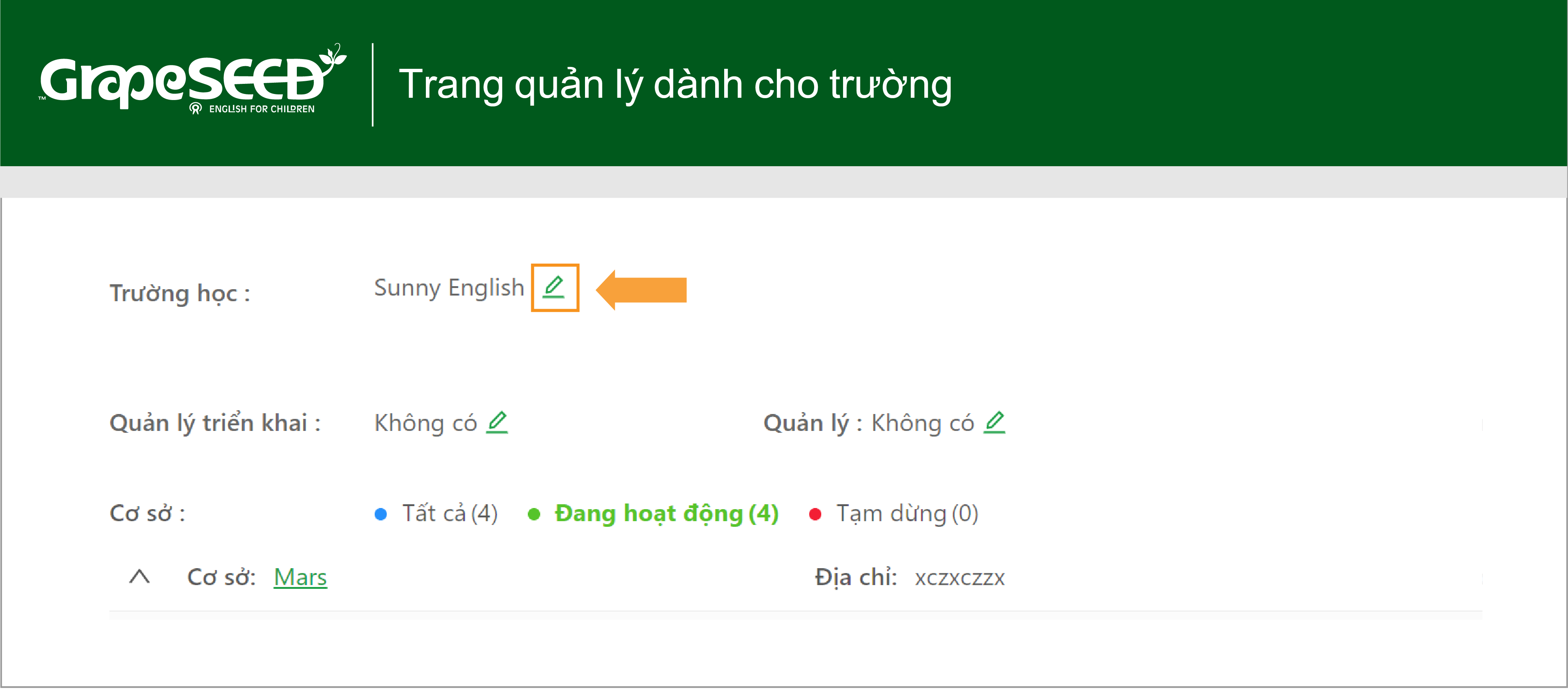The height and width of the screenshot is (690, 1568).
Task: Click Không có value under Quản lý triển khai
Action: coord(425,423)
